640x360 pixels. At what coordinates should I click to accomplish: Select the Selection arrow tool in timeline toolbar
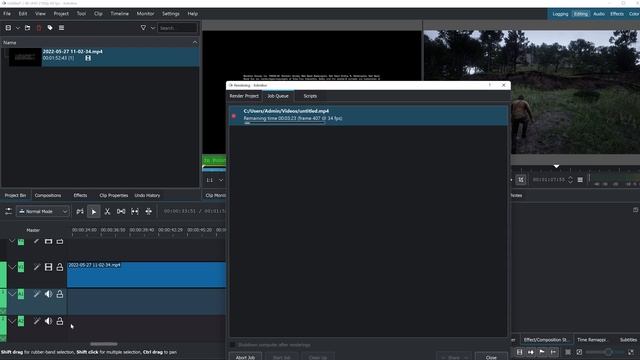point(93,211)
